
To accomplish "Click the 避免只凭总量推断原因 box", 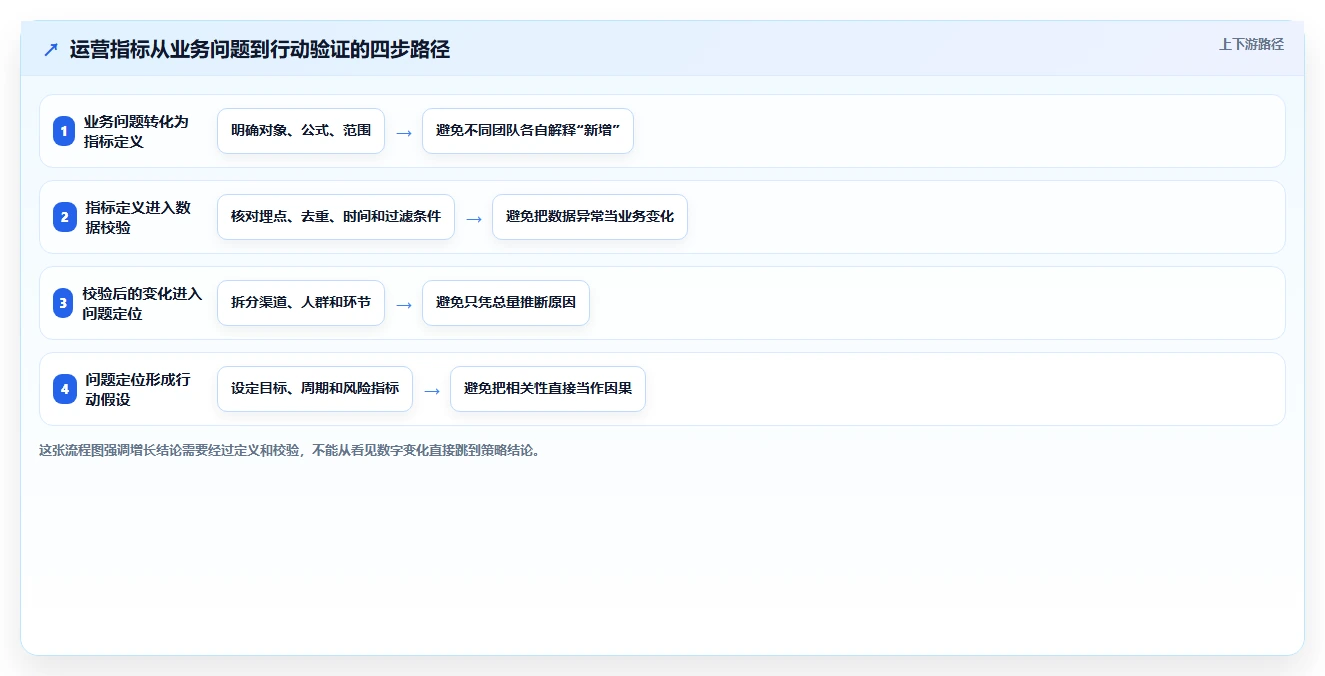I will (x=506, y=303).
